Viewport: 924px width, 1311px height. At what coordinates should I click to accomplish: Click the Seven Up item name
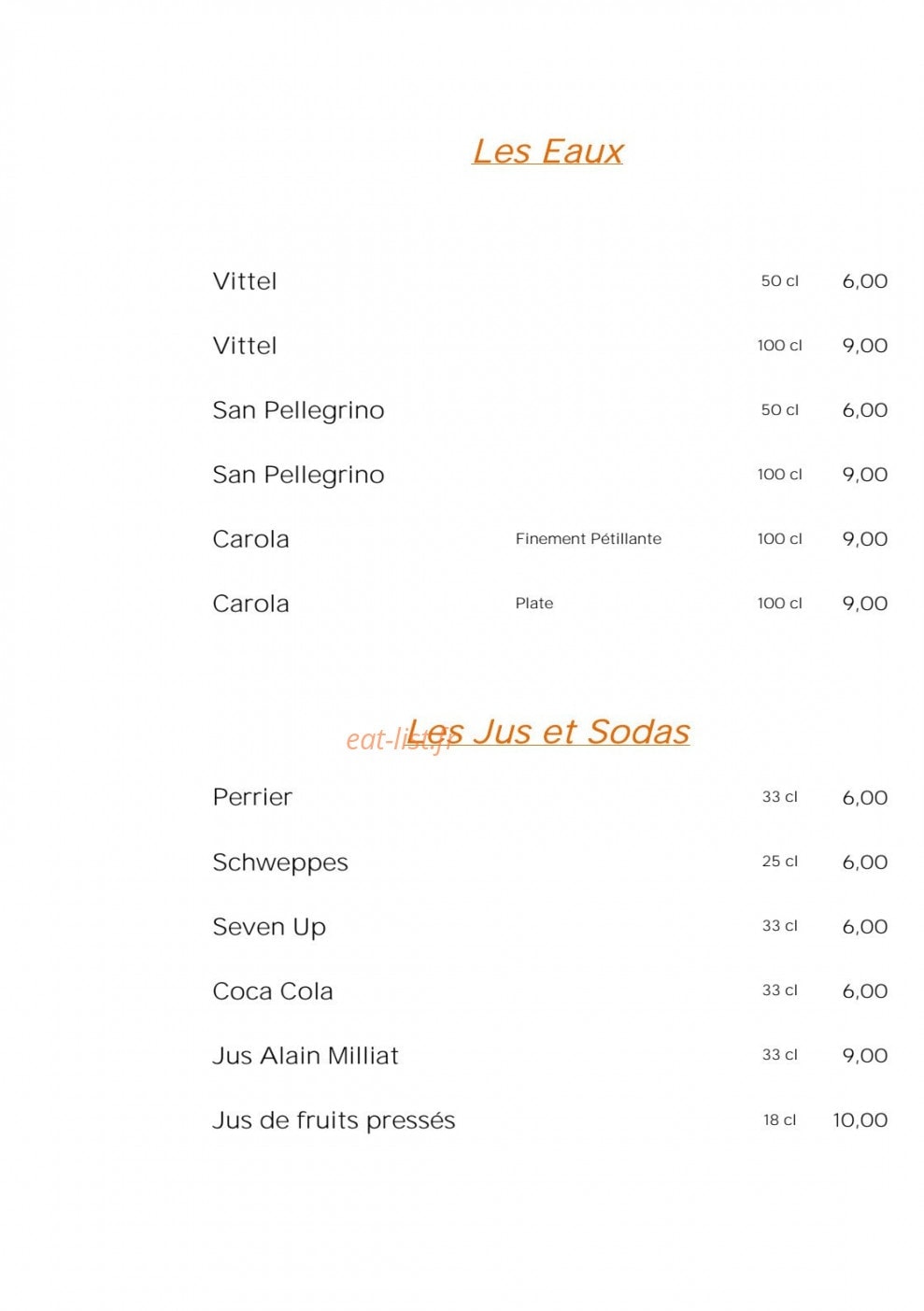[269, 927]
